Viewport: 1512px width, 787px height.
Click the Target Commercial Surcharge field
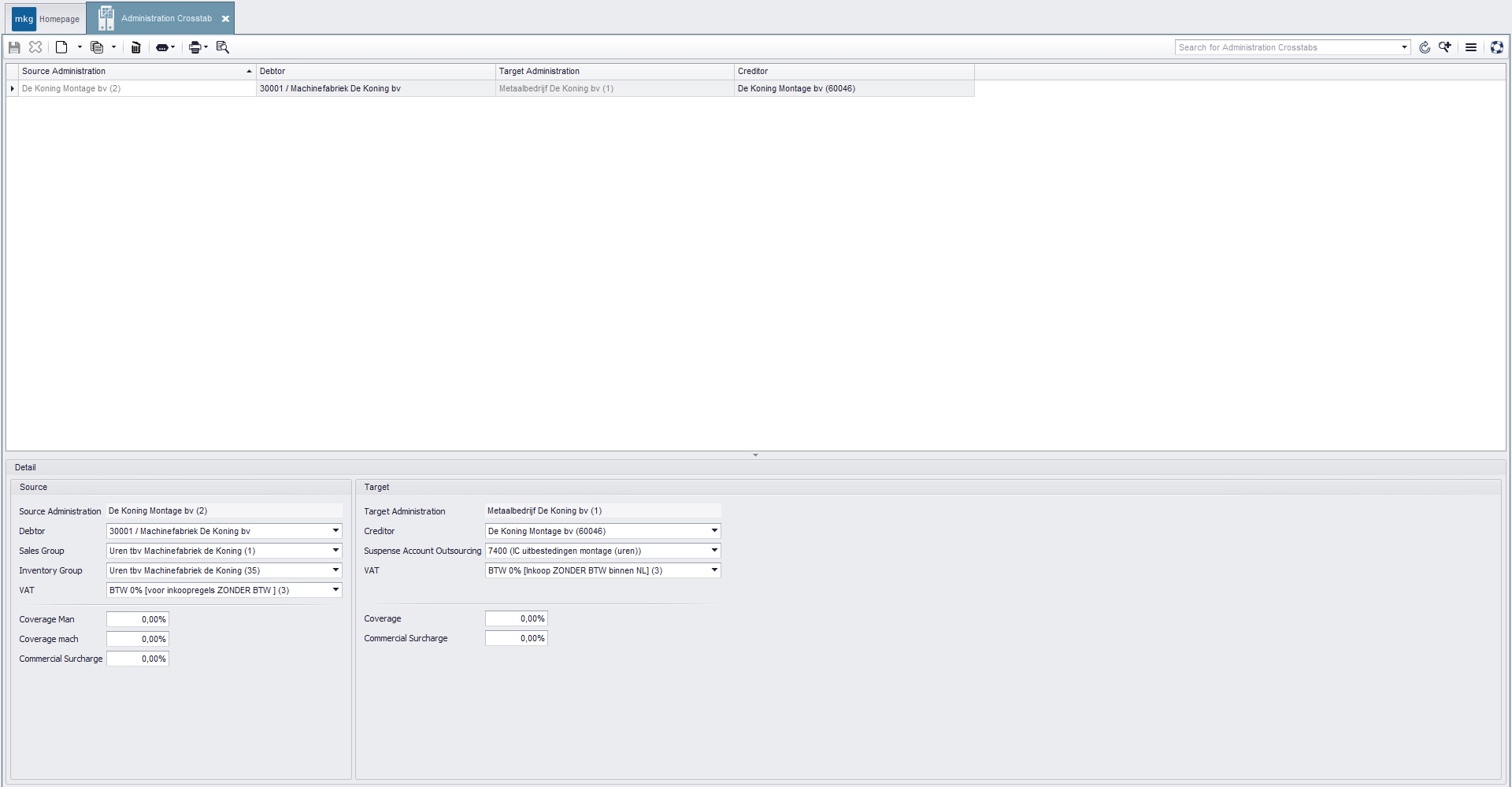coord(517,638)
